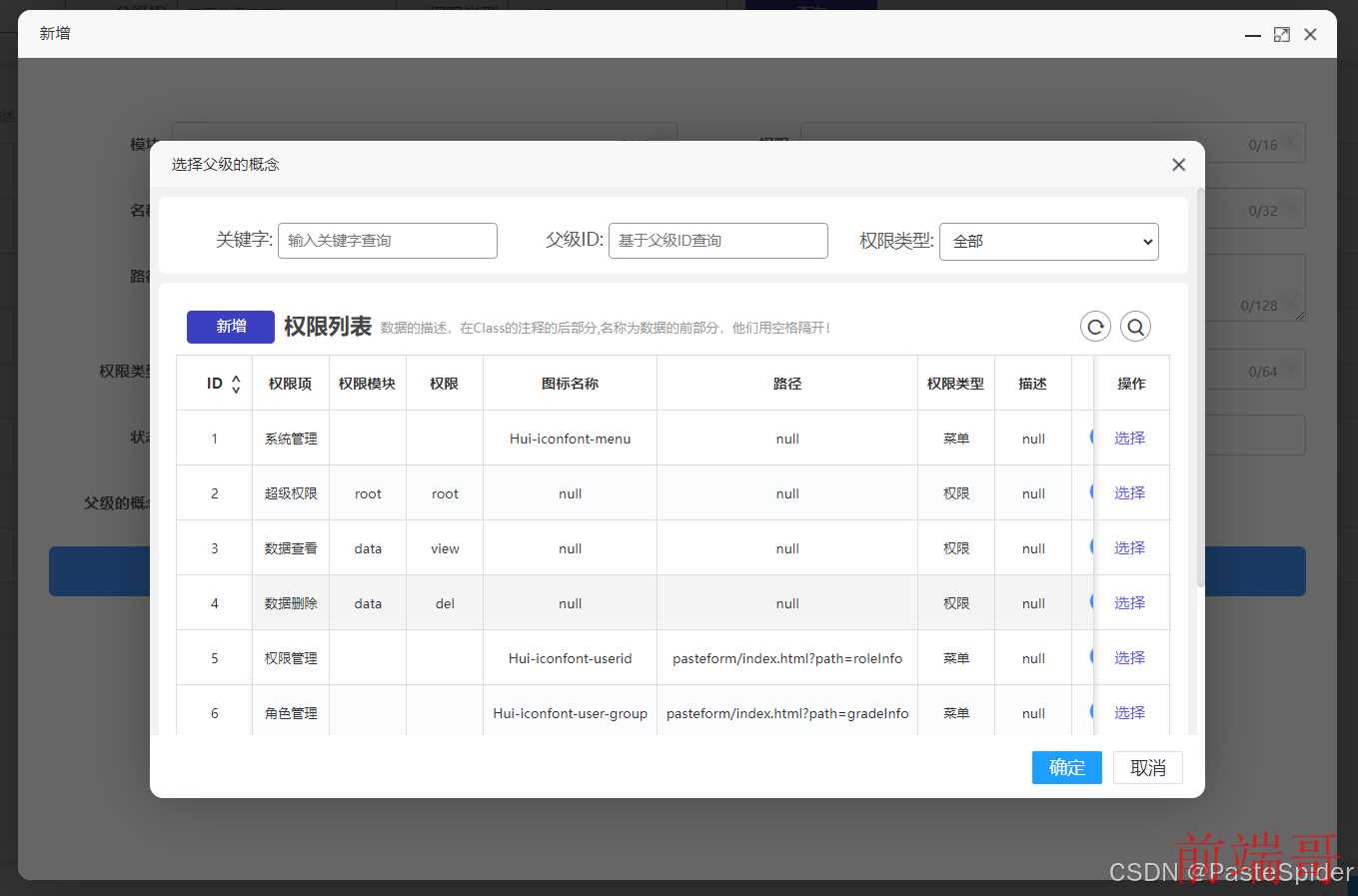This screenshot has height=896, width=1358.
Task: Choose 选择 for 超级权限 row
Action: (1130, 493)
